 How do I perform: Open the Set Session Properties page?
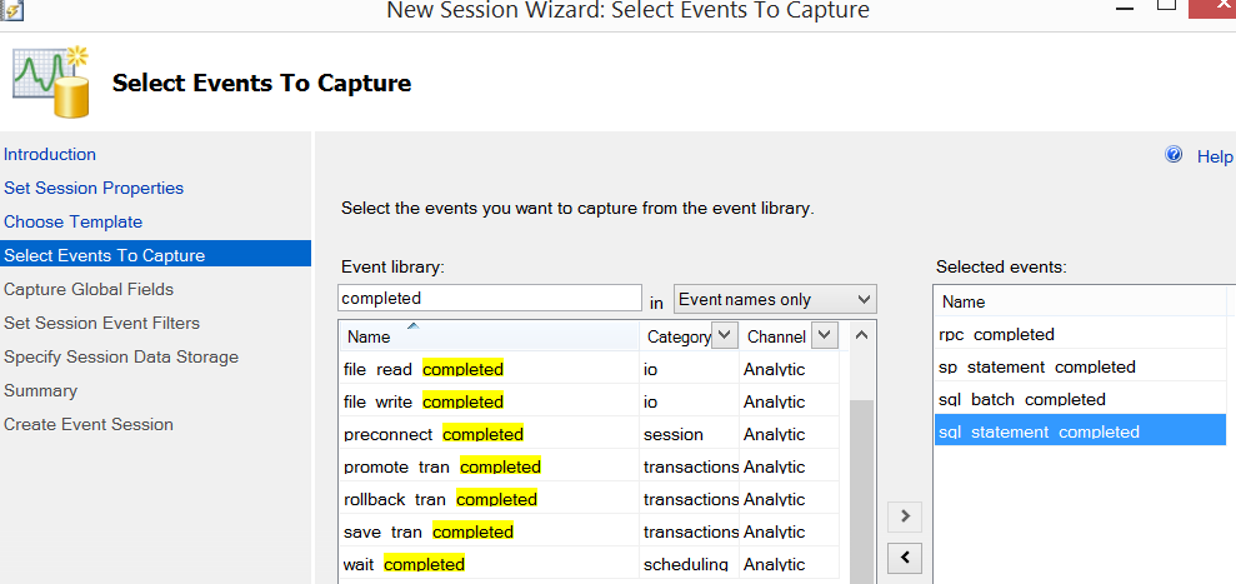[94, 188]
